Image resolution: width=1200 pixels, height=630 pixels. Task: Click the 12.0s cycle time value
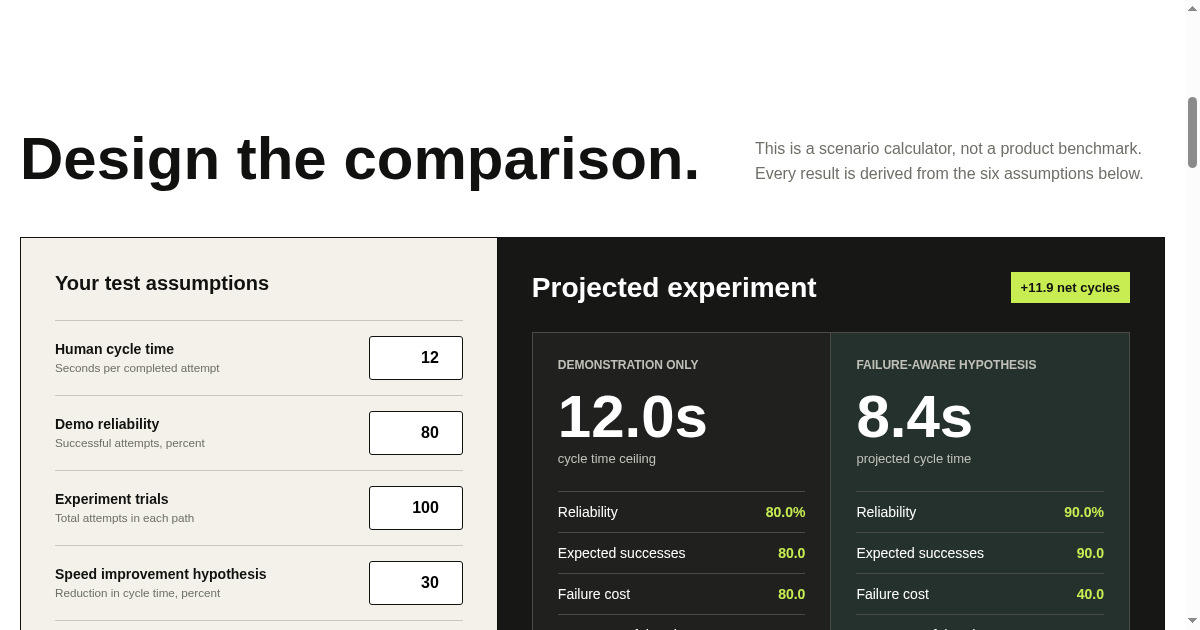[x=632, y=416]
